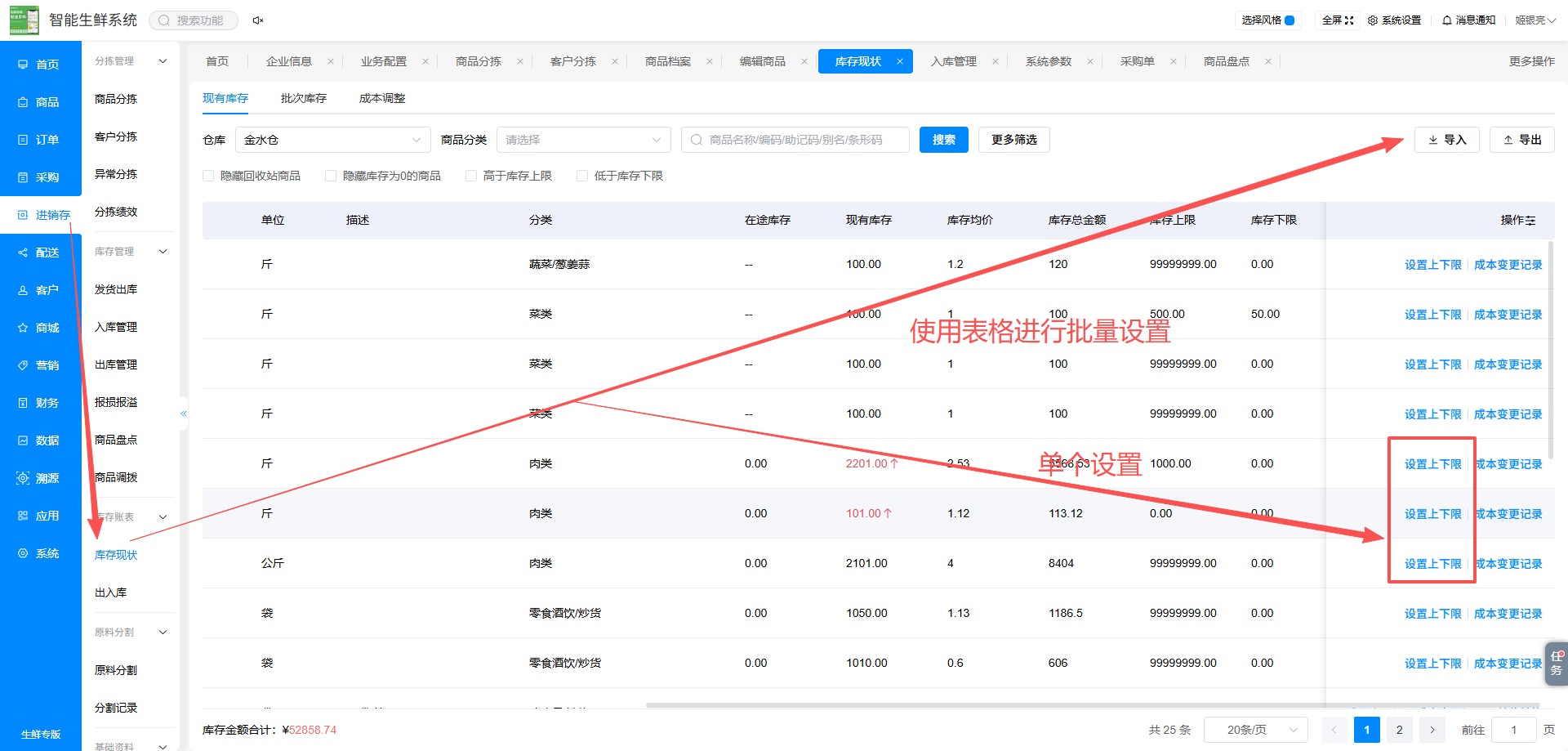Image resolution: width=1568 pixels, height=751 pixels.
Task: Open the 20条/页 page size dropdown
Action: point(1256,730)
